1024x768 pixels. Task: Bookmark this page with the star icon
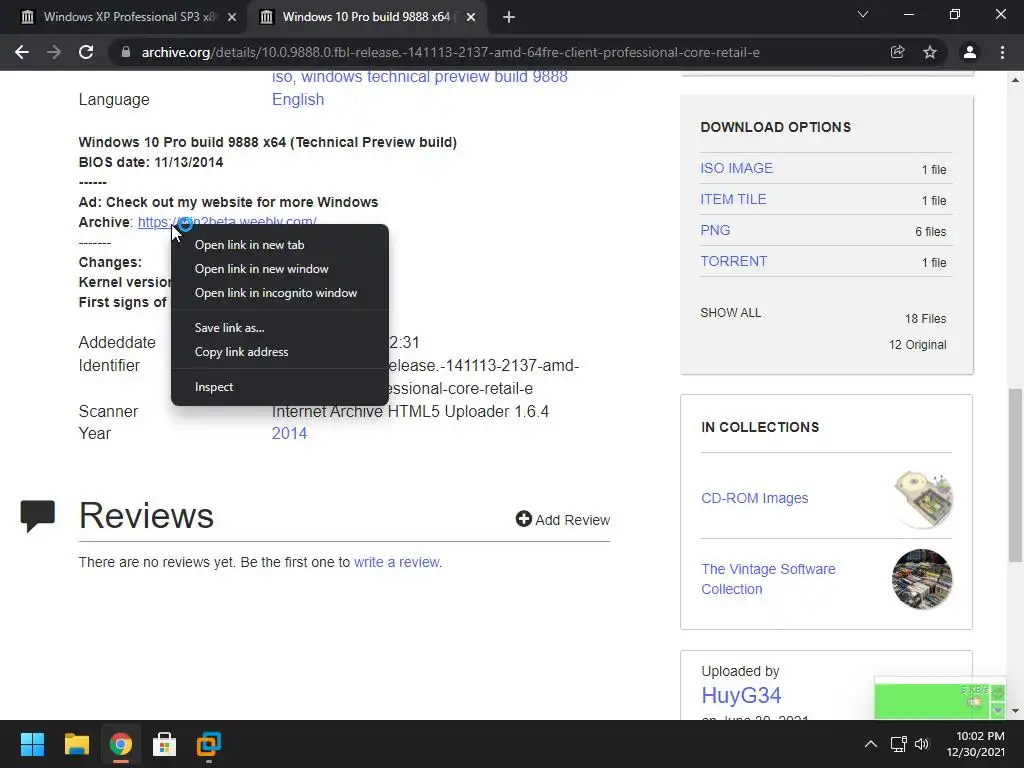click(930, 52)
